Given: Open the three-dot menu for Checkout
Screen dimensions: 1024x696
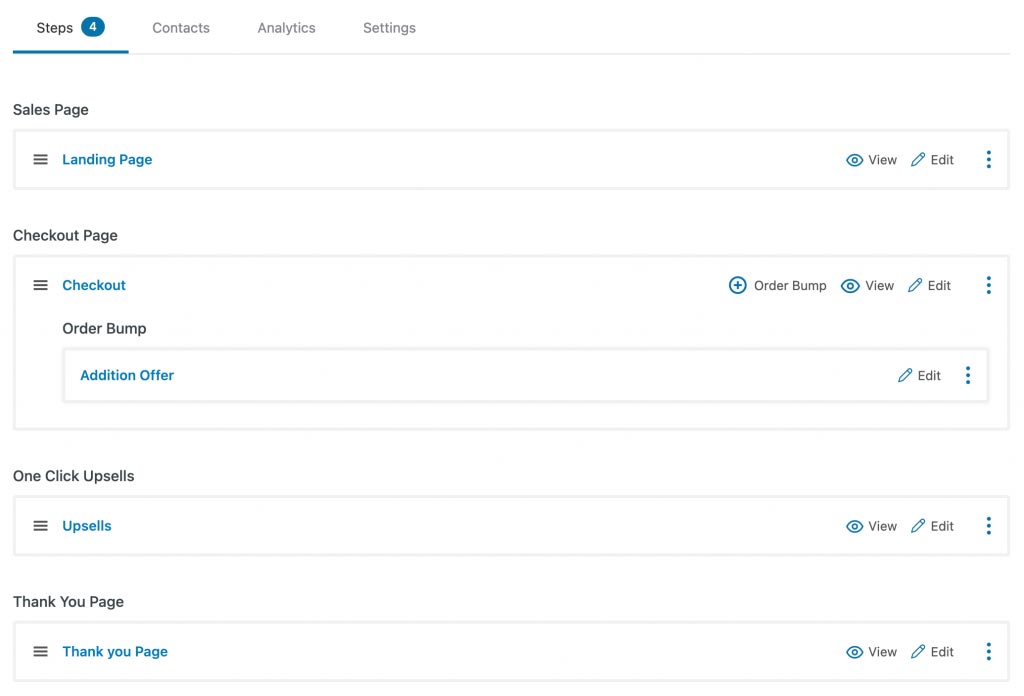Looking at the screenshot, I should (989, 285).
